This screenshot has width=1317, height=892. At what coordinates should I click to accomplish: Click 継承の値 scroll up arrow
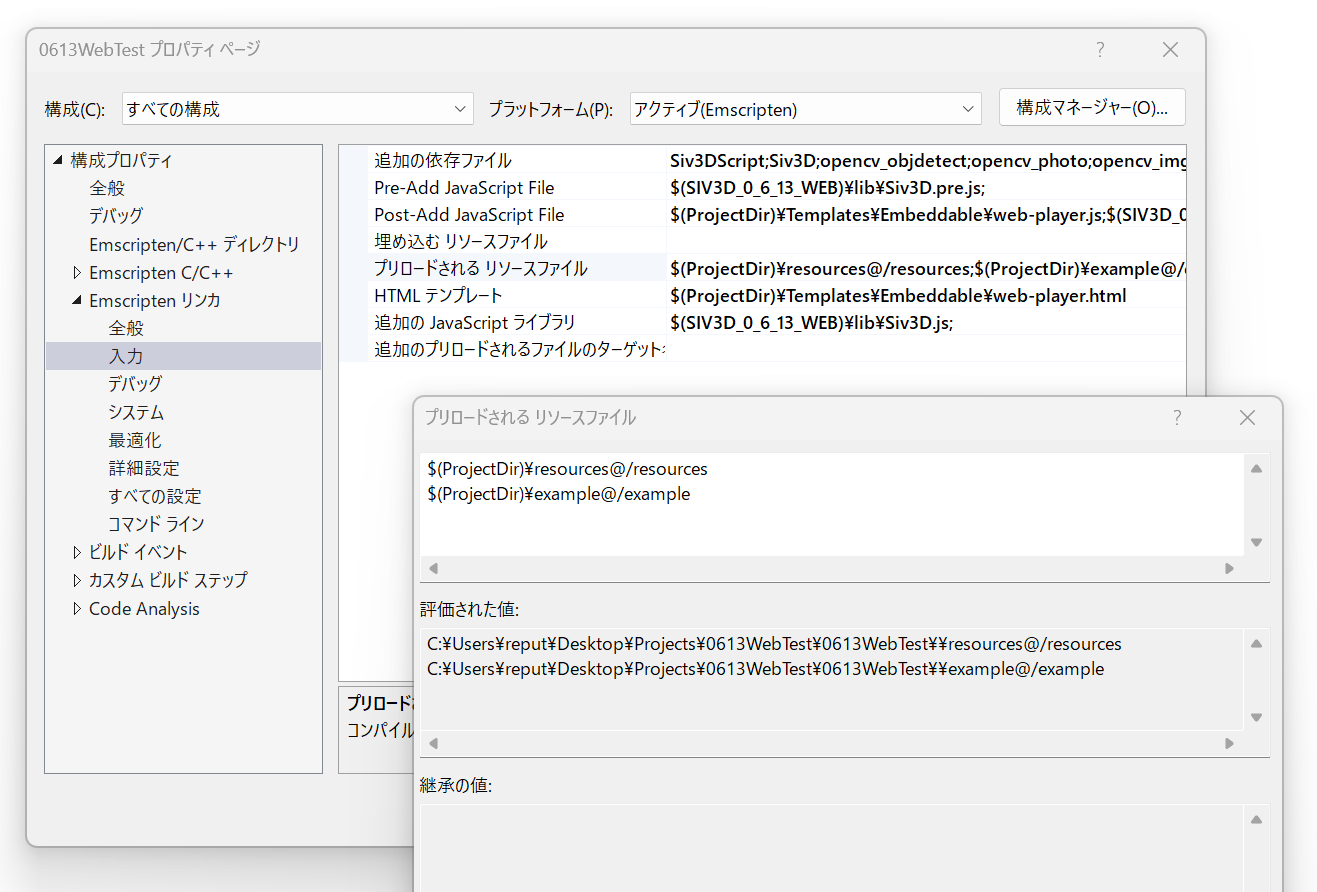1257,819
